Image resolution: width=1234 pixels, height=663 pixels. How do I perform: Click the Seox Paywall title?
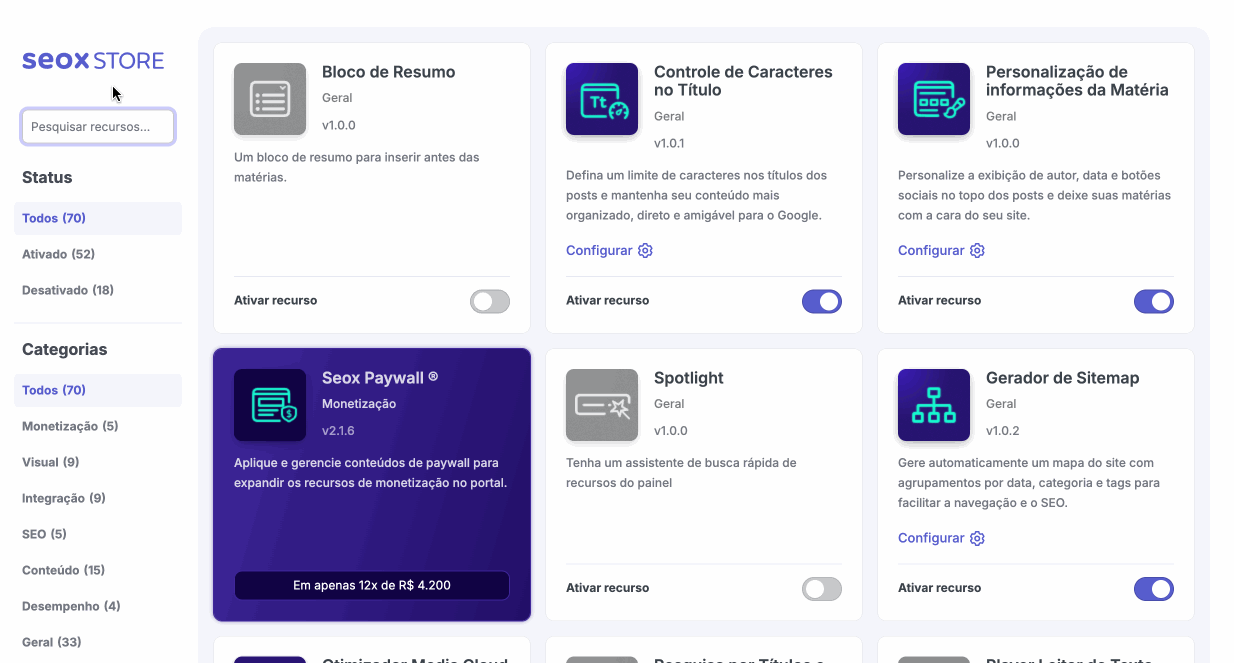click(380, 378)
